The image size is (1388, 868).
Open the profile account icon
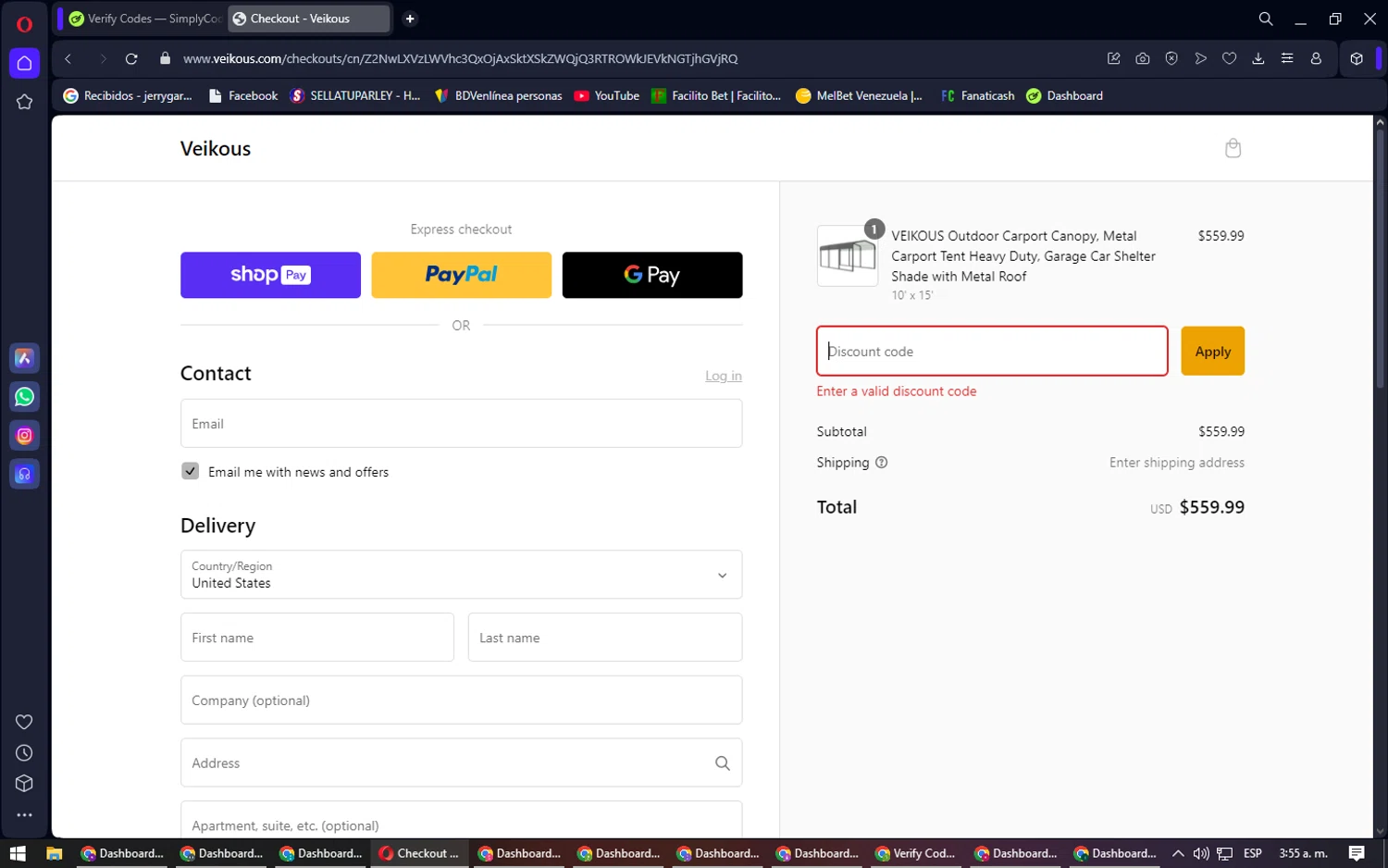(x=1316, y=58)
